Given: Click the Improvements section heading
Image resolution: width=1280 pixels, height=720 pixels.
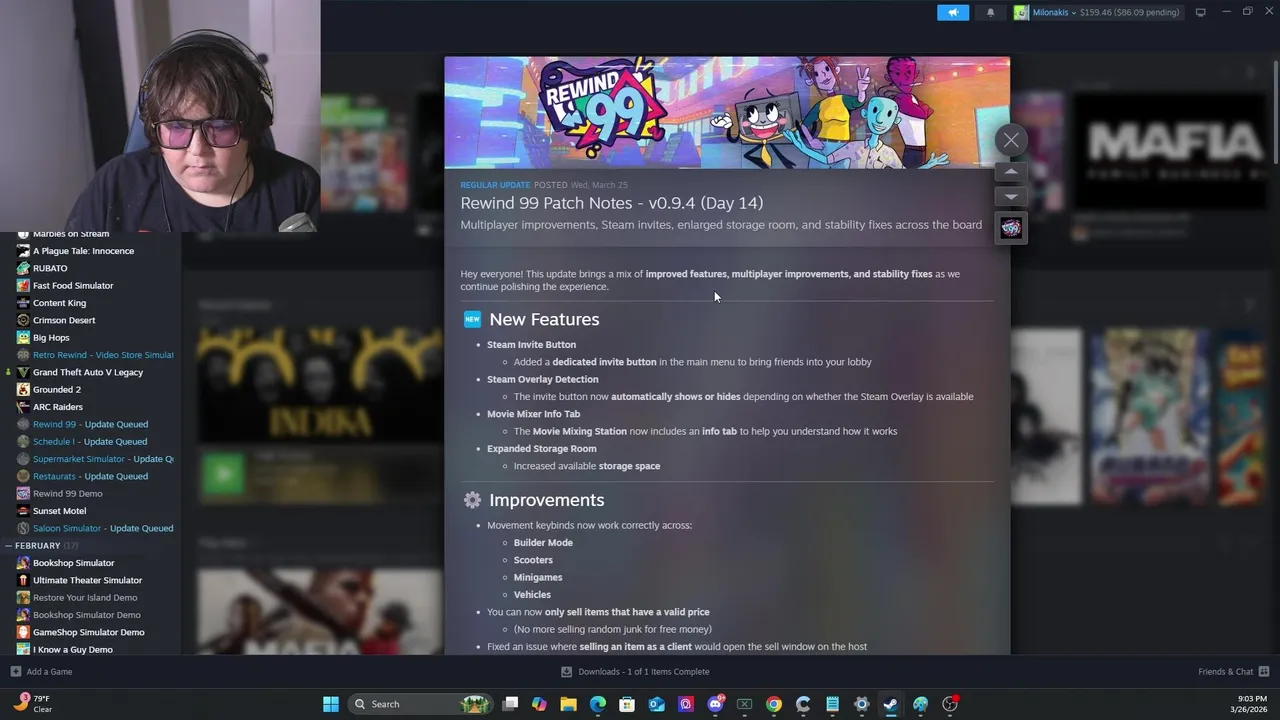Looking at the screenshot, I should (546, 500).
